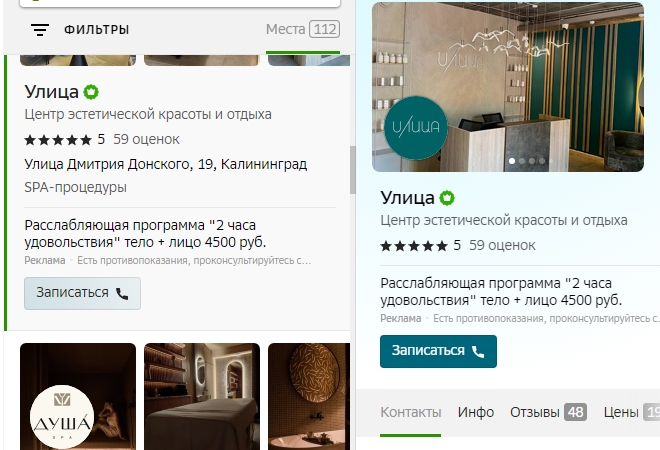Switch to the second carousel photo dot

click(522, 161)
